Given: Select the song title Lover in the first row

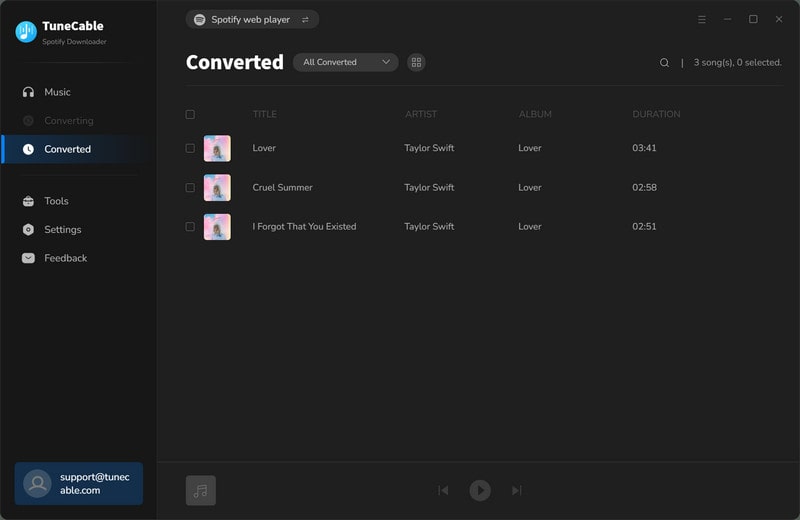Looking at the screenshot, I should coord(264,148).
